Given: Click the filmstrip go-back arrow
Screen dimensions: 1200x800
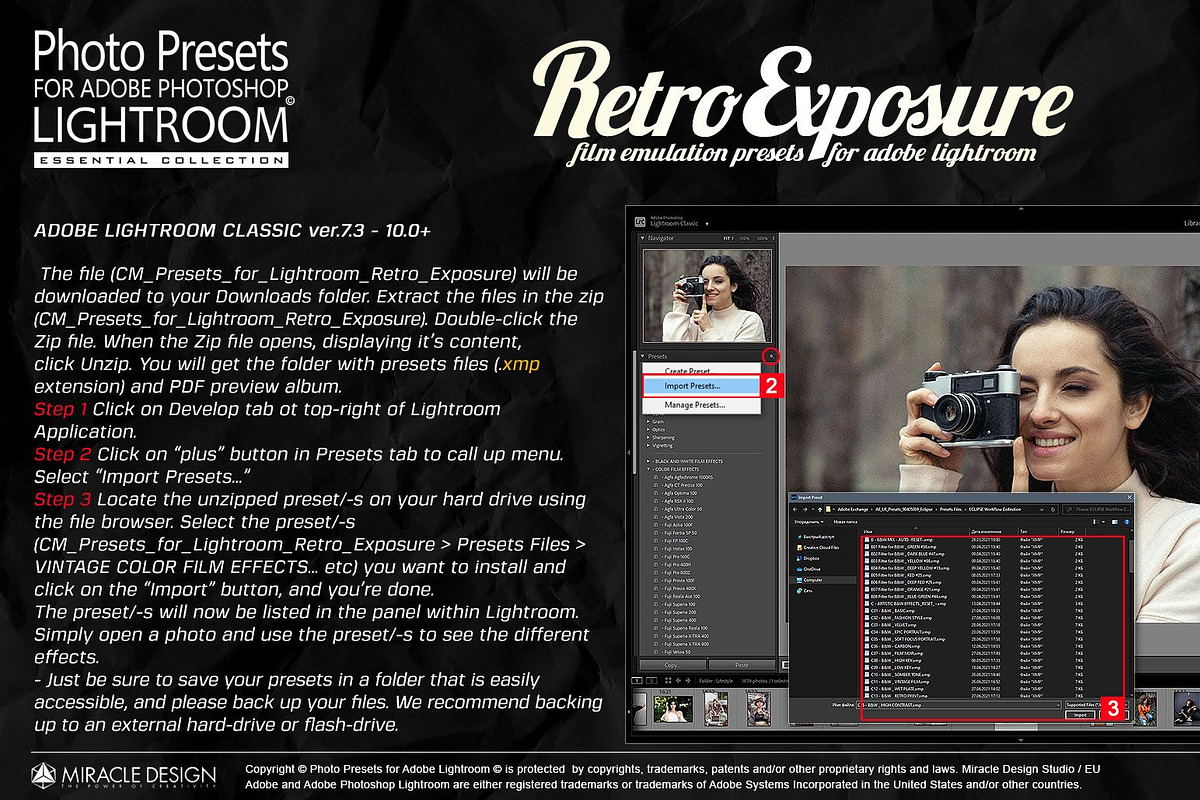Looking at the screenshot, I should (678, 680).
